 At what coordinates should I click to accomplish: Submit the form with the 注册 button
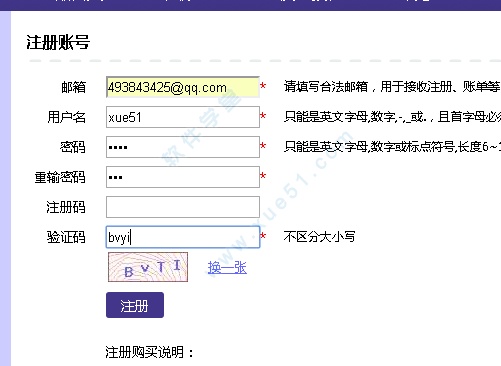(135, 305)
